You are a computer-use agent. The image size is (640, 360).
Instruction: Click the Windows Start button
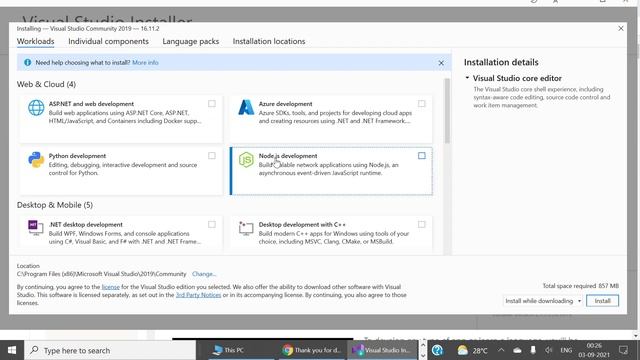pyautogui.click(x=12, y=350)
